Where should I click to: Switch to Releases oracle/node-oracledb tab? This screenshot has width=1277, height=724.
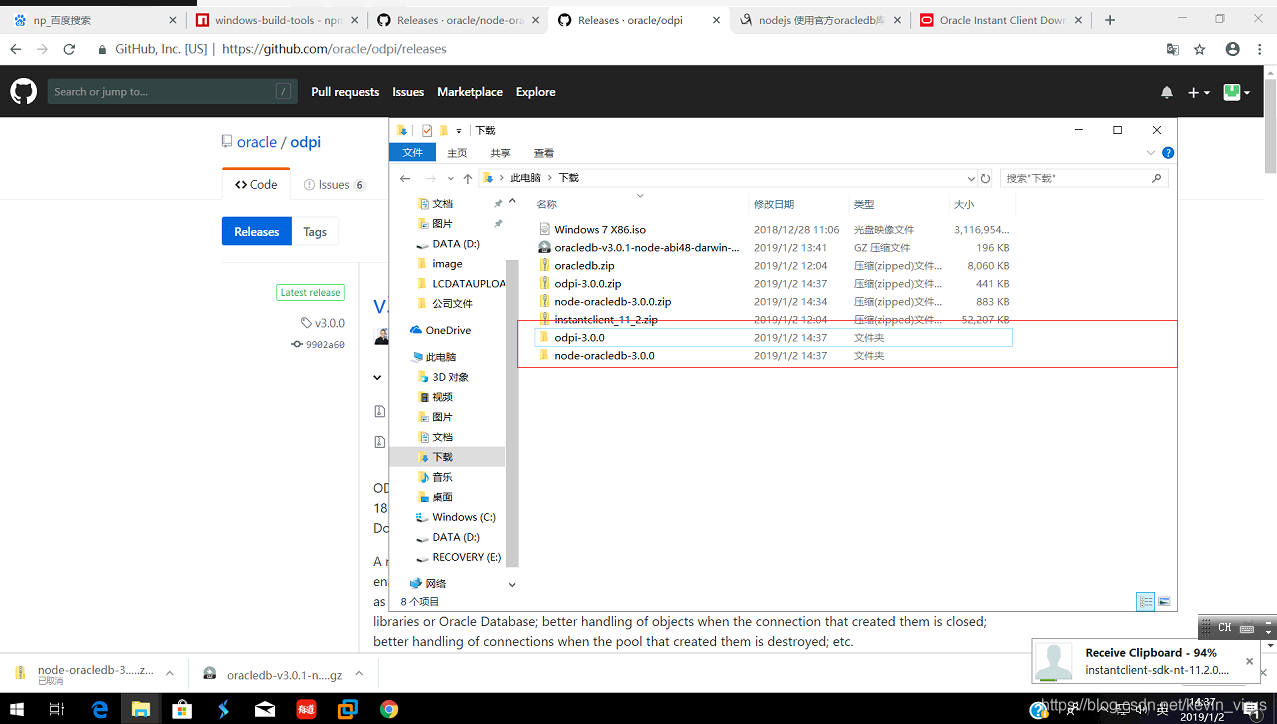tap(457, 20)
